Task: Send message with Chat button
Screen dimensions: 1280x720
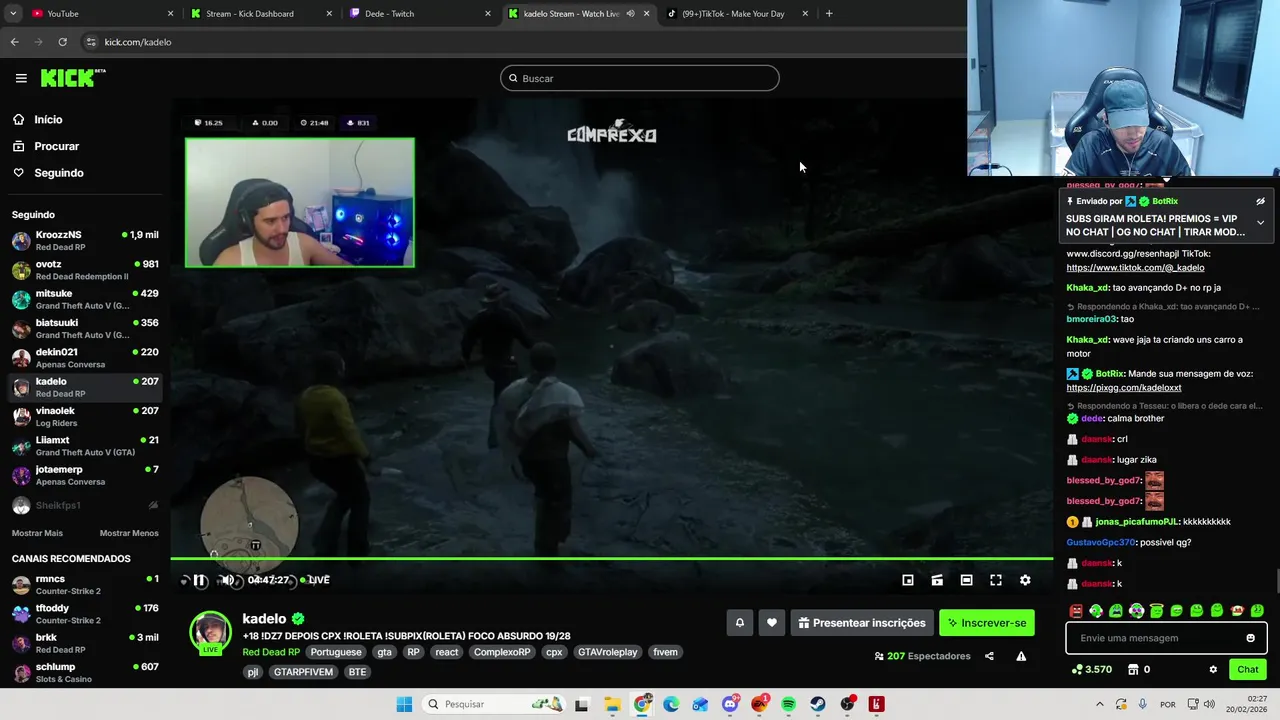Action: coord(1248,670)
